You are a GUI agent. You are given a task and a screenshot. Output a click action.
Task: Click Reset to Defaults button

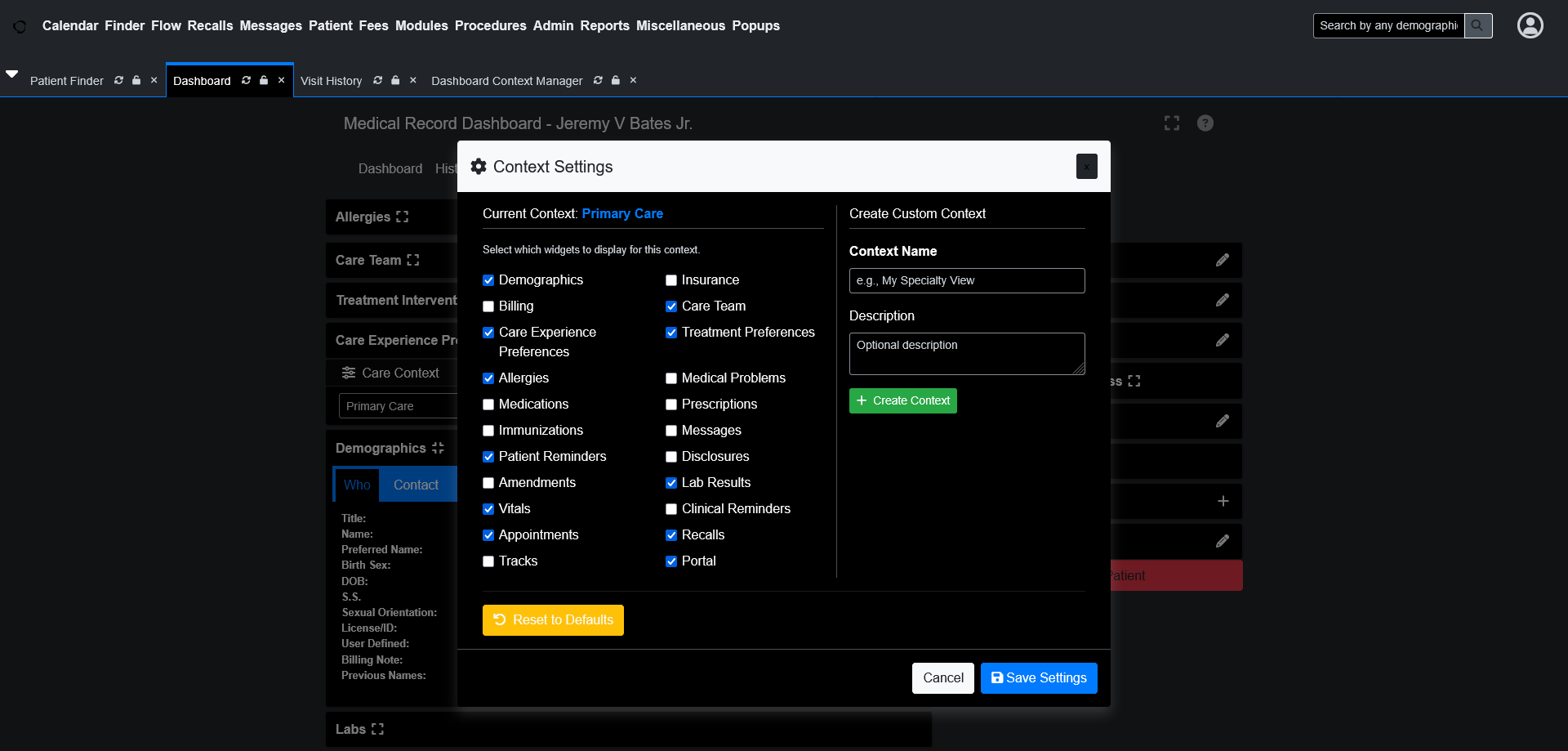click(x=553, y=620)
